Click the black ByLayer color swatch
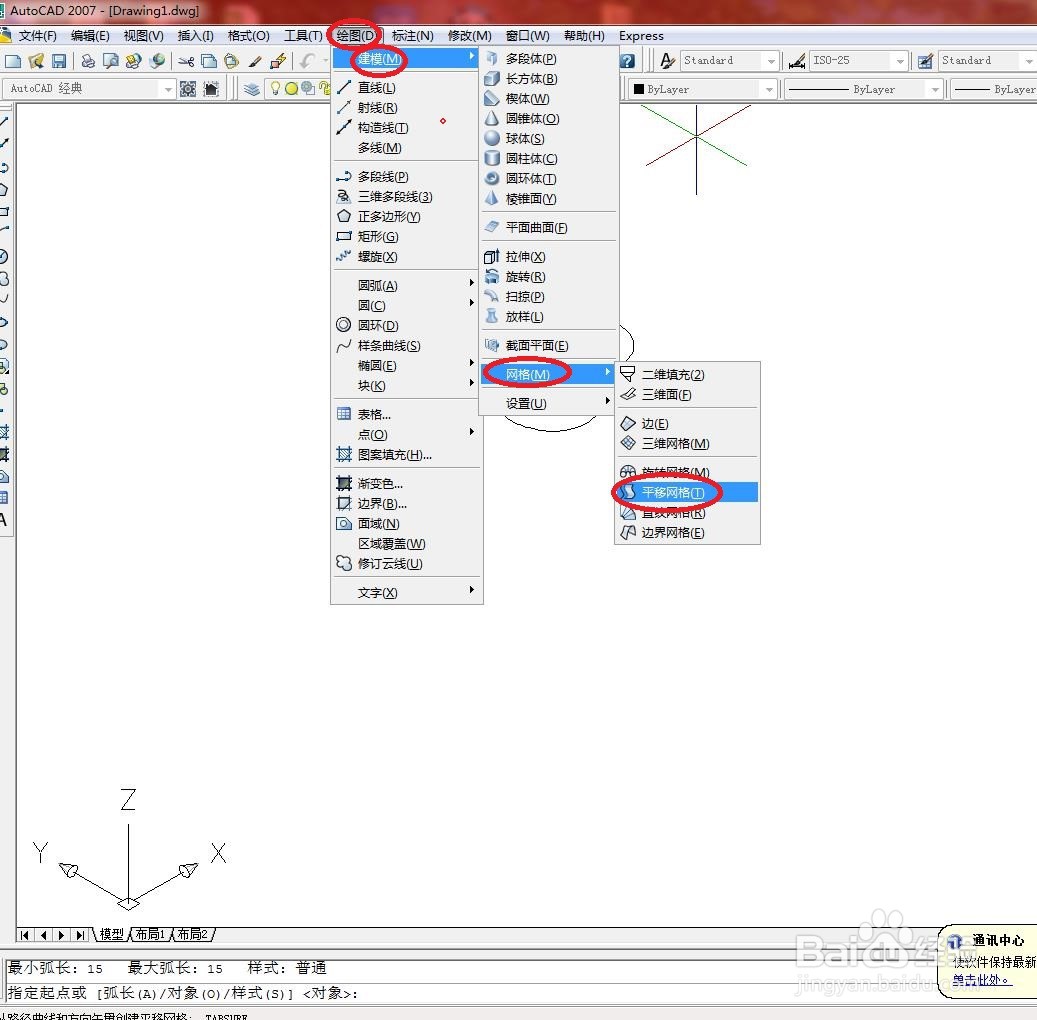The image size is (1037, 1020). point(639,89)
